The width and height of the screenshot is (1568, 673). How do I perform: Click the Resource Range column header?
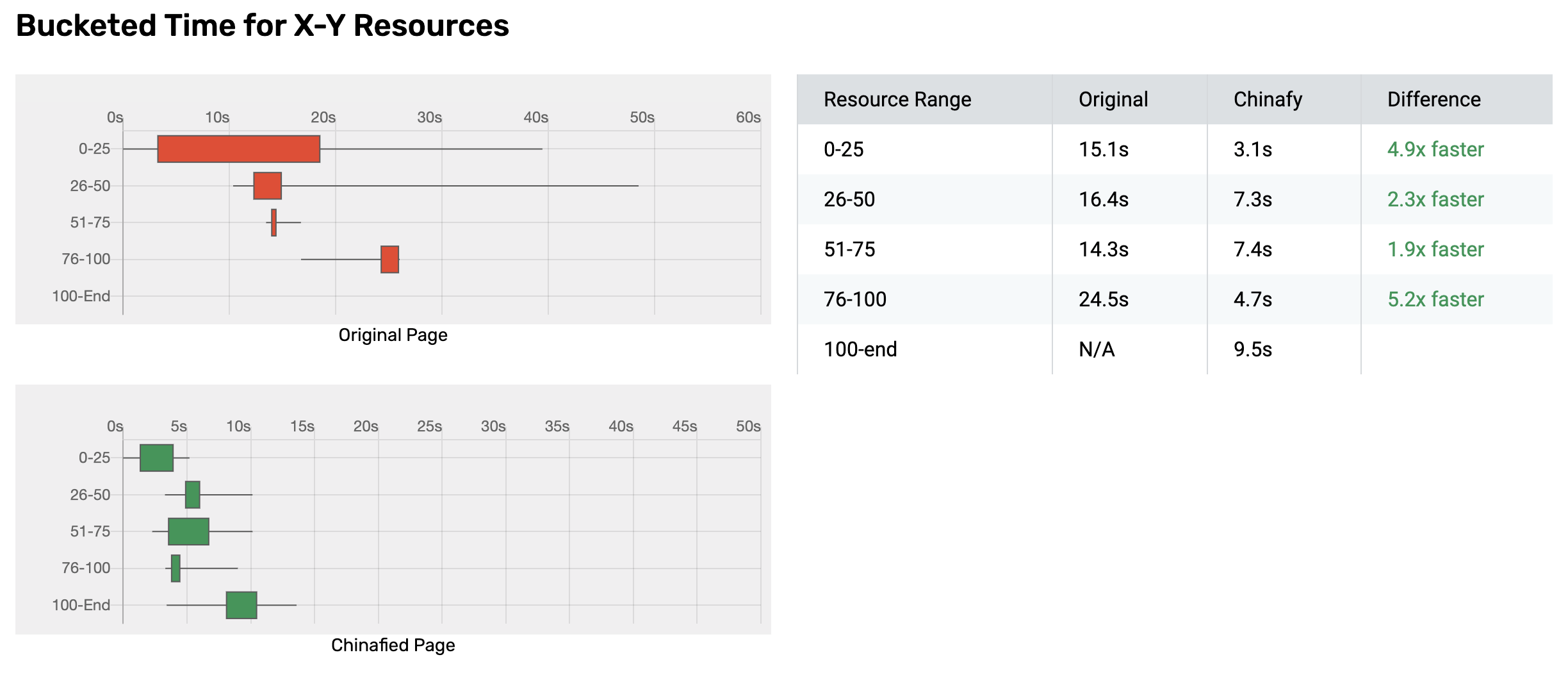897,99
